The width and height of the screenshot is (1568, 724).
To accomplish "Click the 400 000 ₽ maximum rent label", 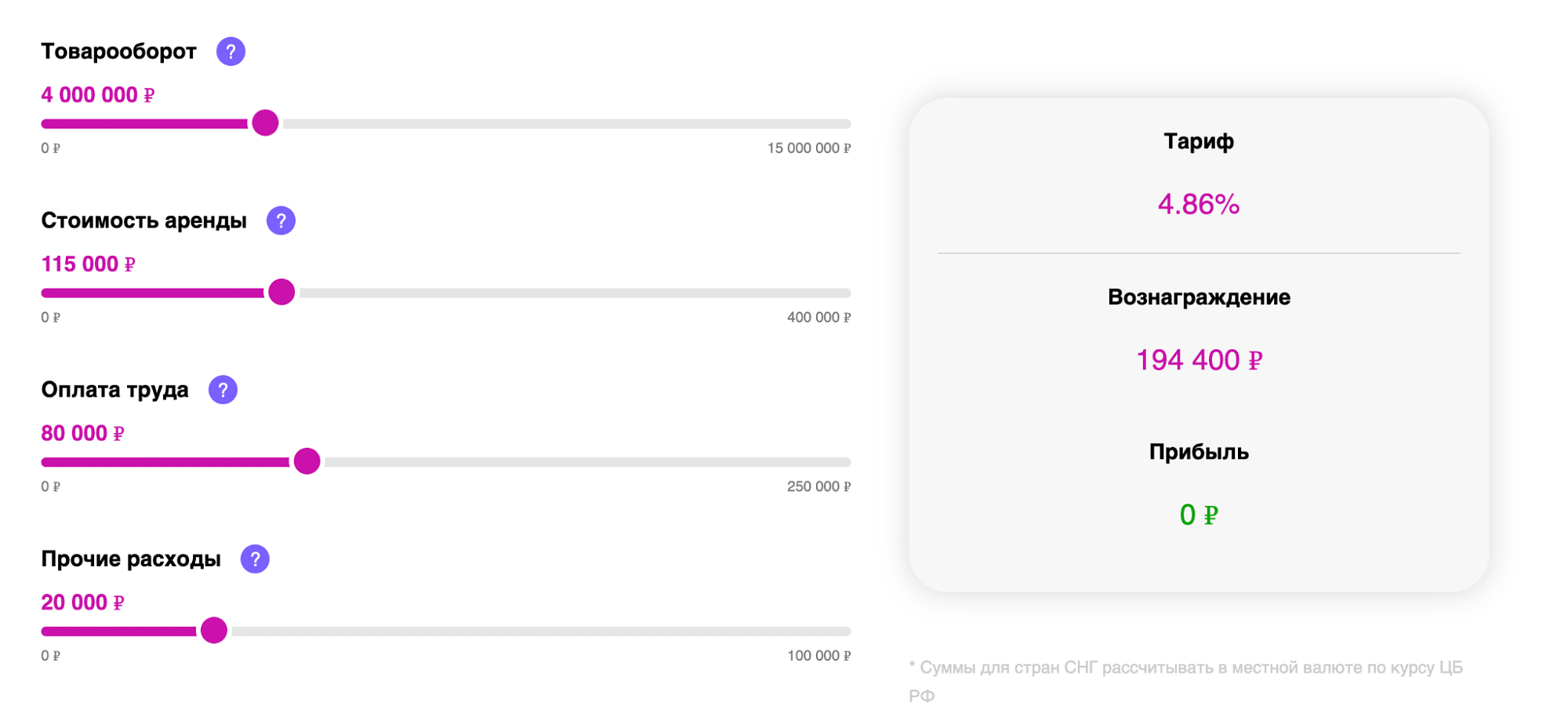I will coord(818,318).
